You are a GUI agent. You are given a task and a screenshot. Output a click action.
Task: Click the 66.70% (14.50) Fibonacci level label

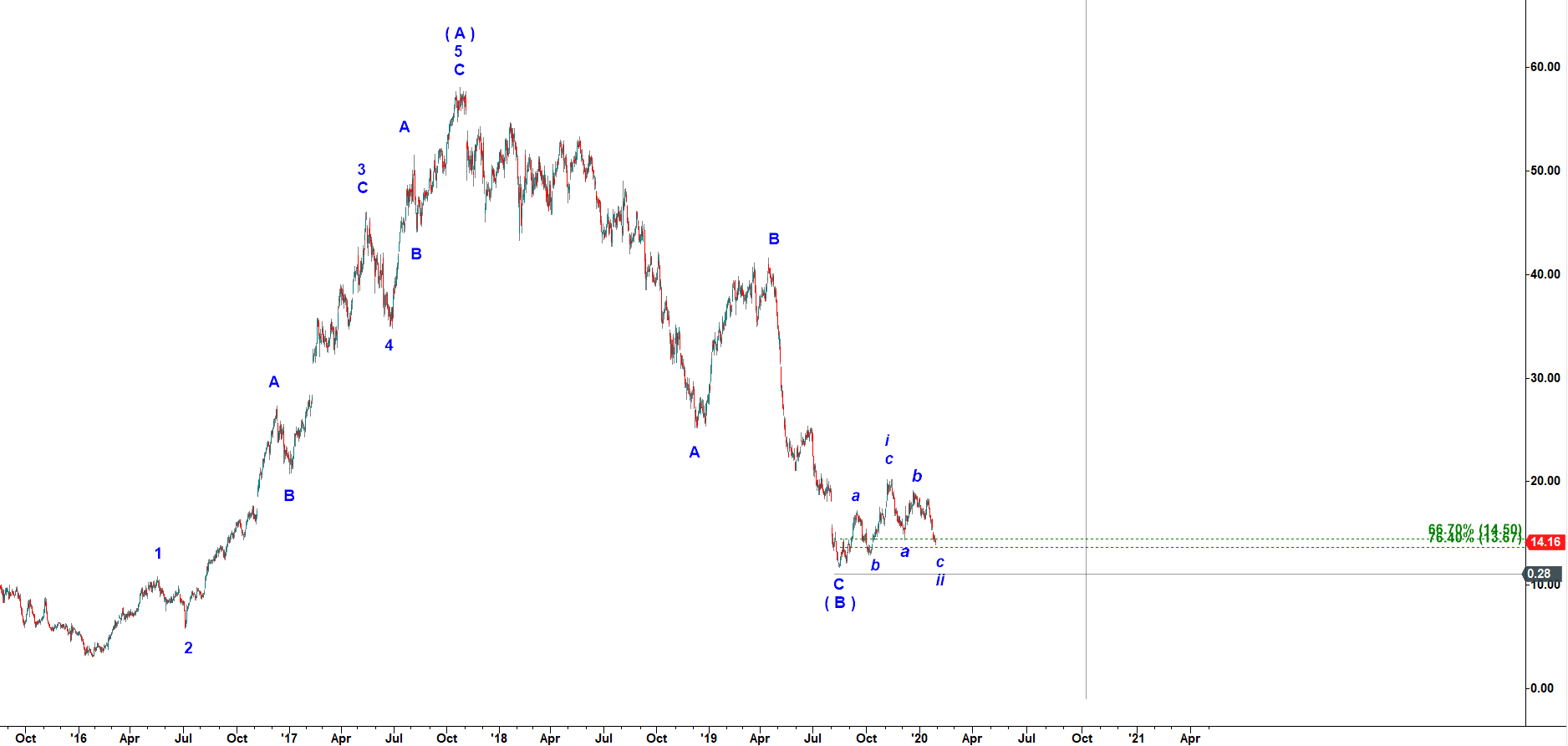pos(1475,529)
